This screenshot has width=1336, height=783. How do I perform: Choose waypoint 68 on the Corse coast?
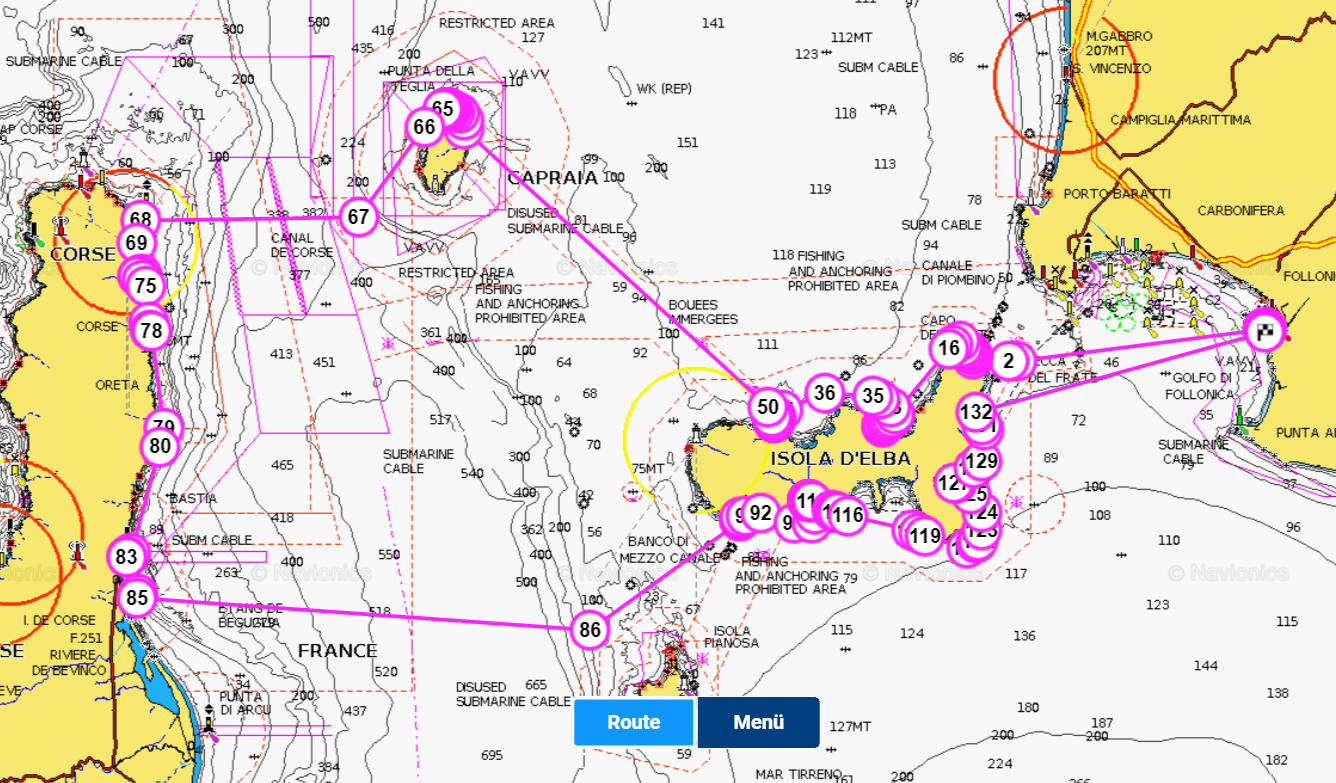[140, 219]
